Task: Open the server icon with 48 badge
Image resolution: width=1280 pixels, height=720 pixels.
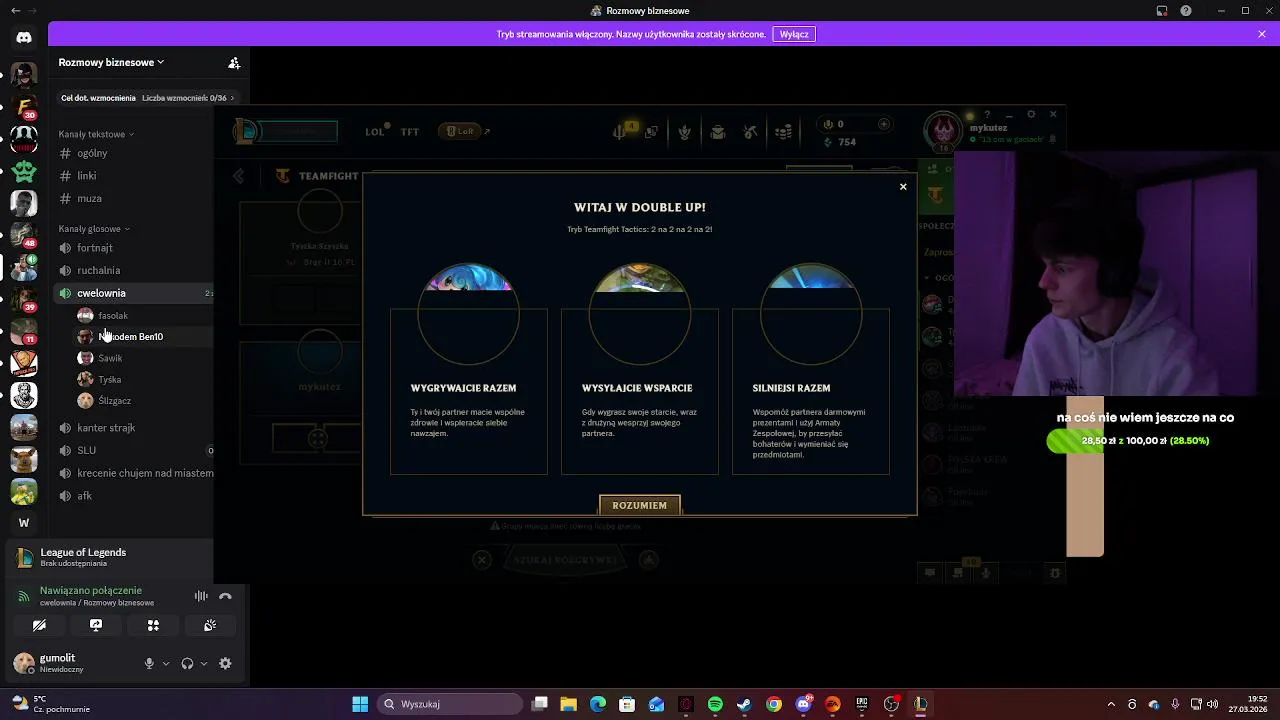Action: pyautogui.click(x=24, y=235)
